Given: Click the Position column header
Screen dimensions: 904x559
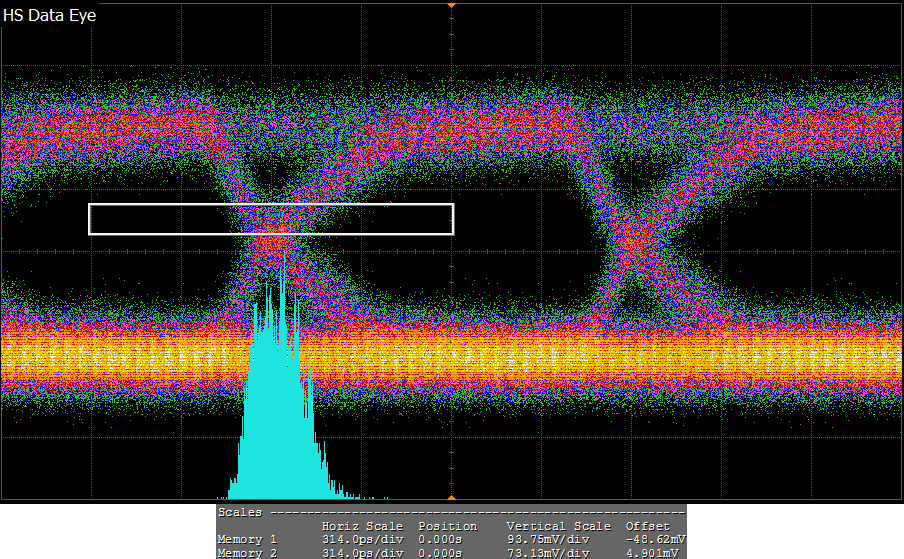Looking at the screenshot, I should (x=447, y=526).
